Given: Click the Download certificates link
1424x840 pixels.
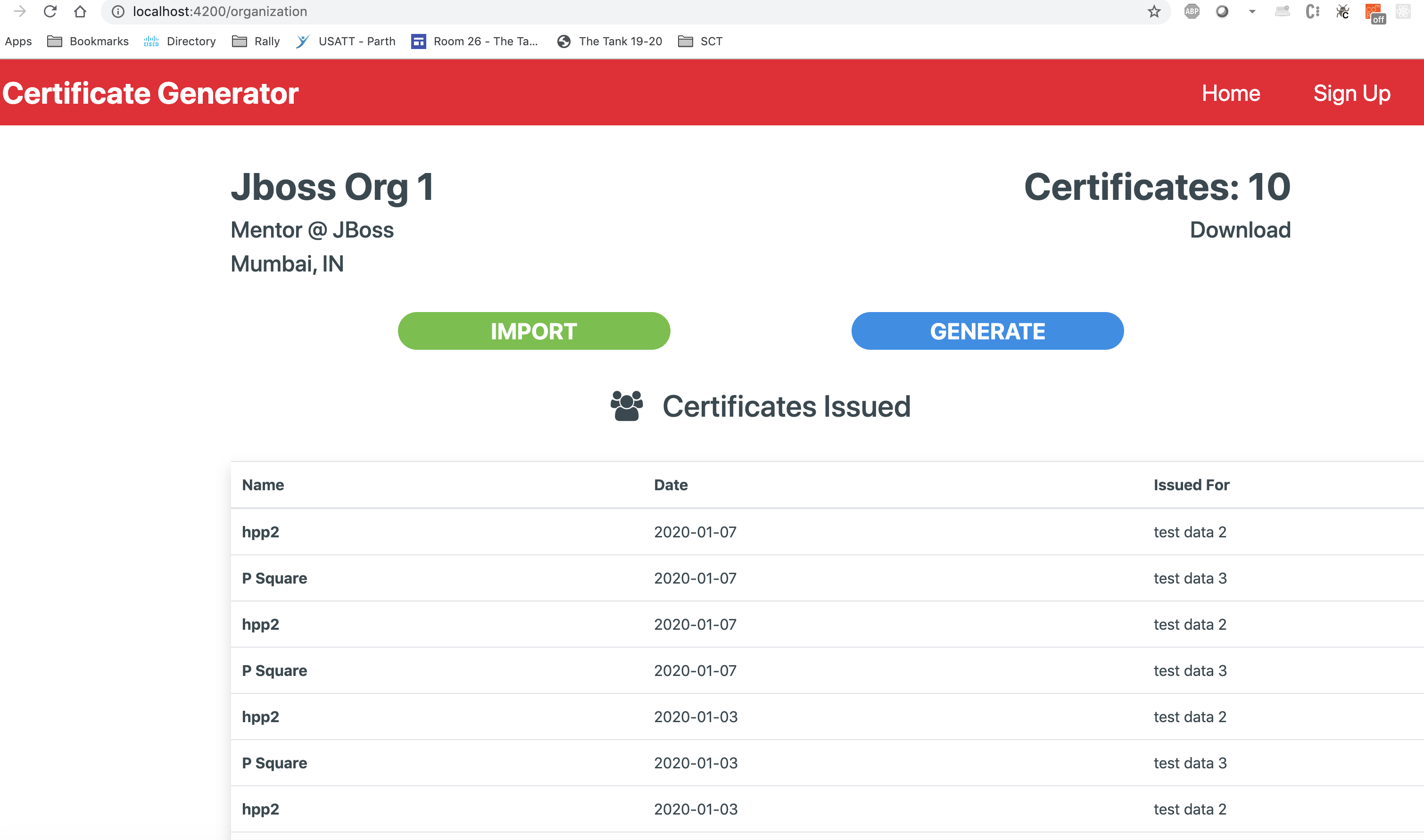Looking at the screenshot, I should tap(1240, 230).
